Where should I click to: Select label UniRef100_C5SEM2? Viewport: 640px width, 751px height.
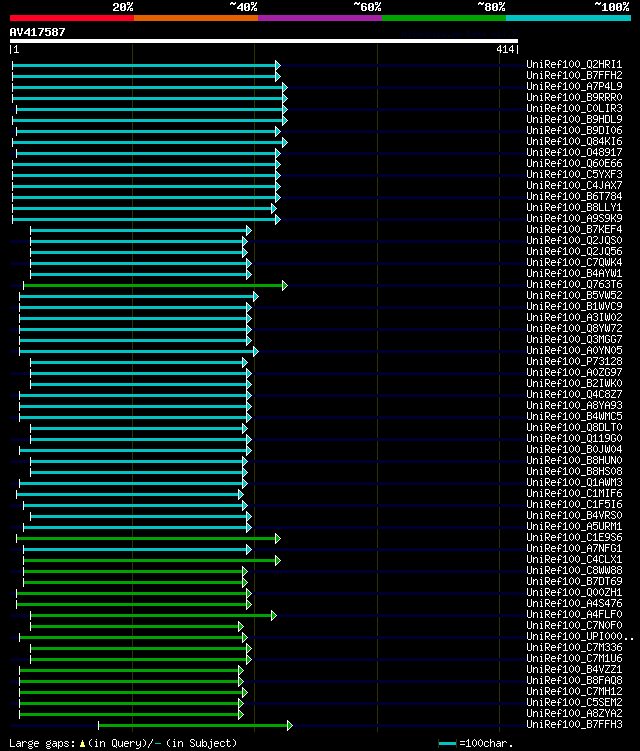(x=574, y=703)
